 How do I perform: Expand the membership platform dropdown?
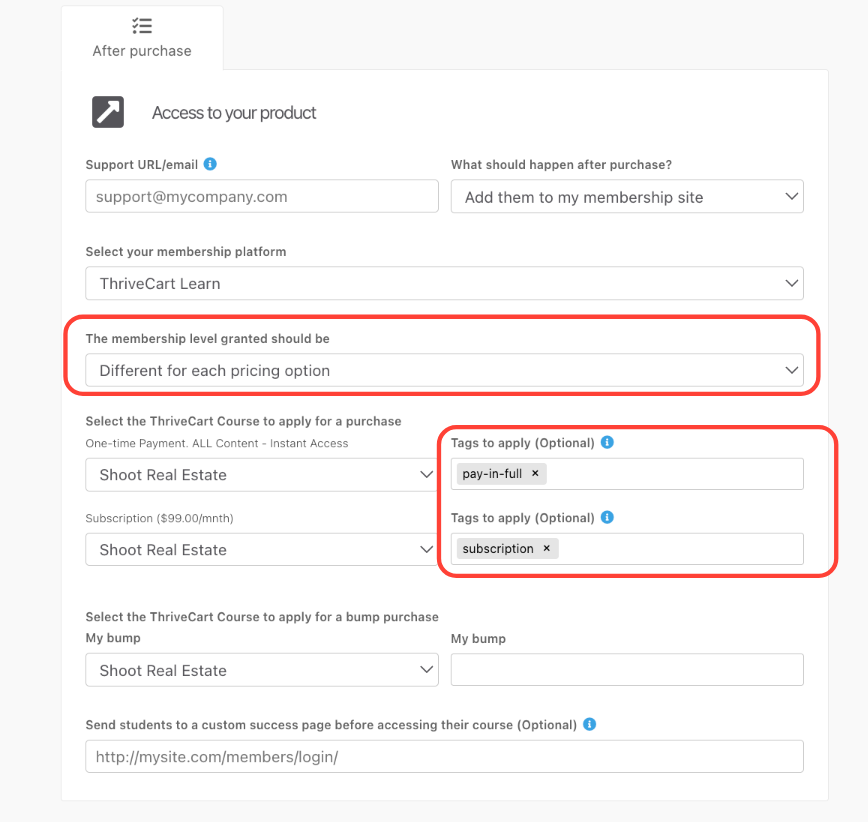(x=444, y=283)
